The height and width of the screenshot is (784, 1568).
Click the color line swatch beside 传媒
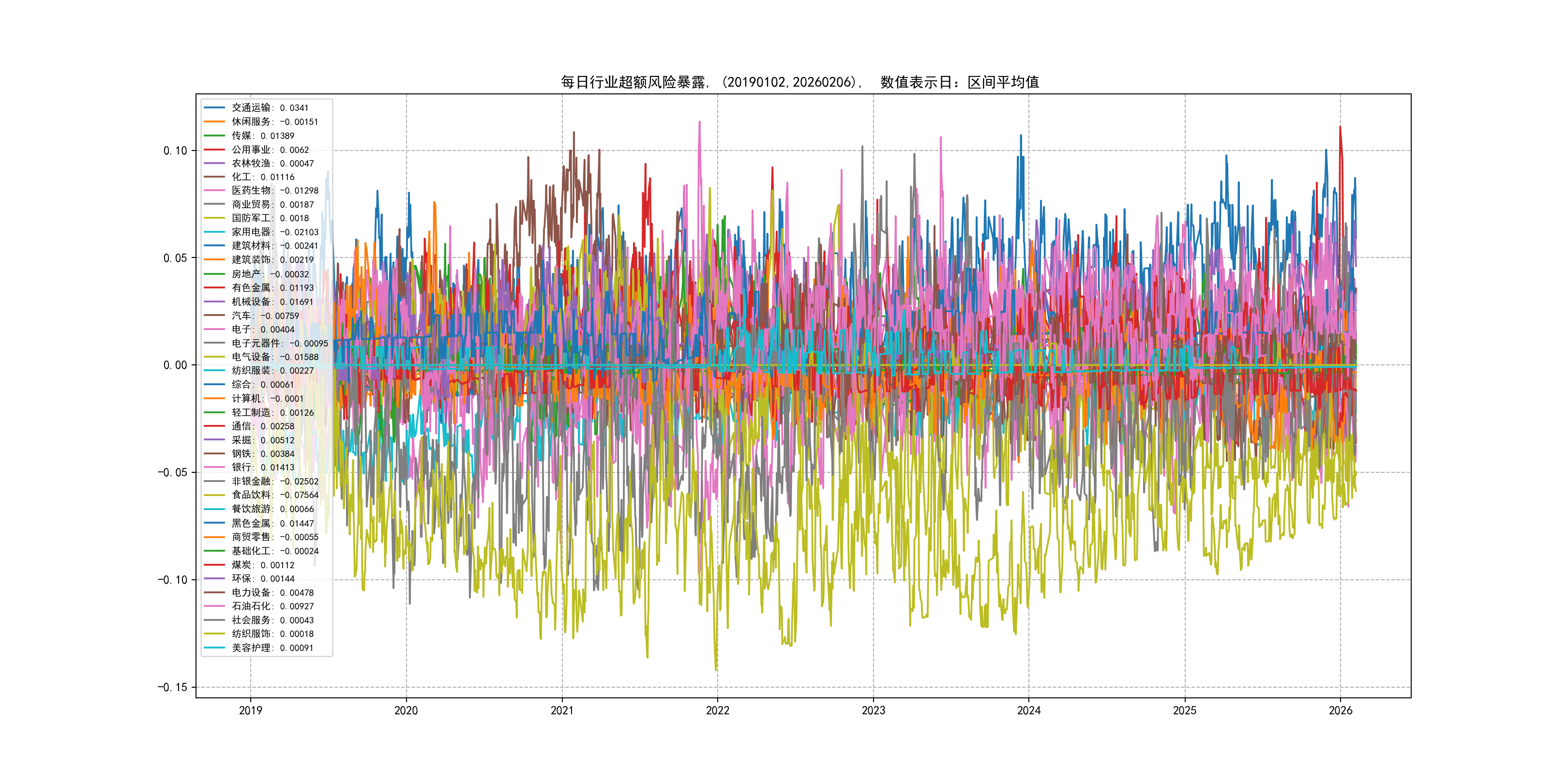click(214, 136)
